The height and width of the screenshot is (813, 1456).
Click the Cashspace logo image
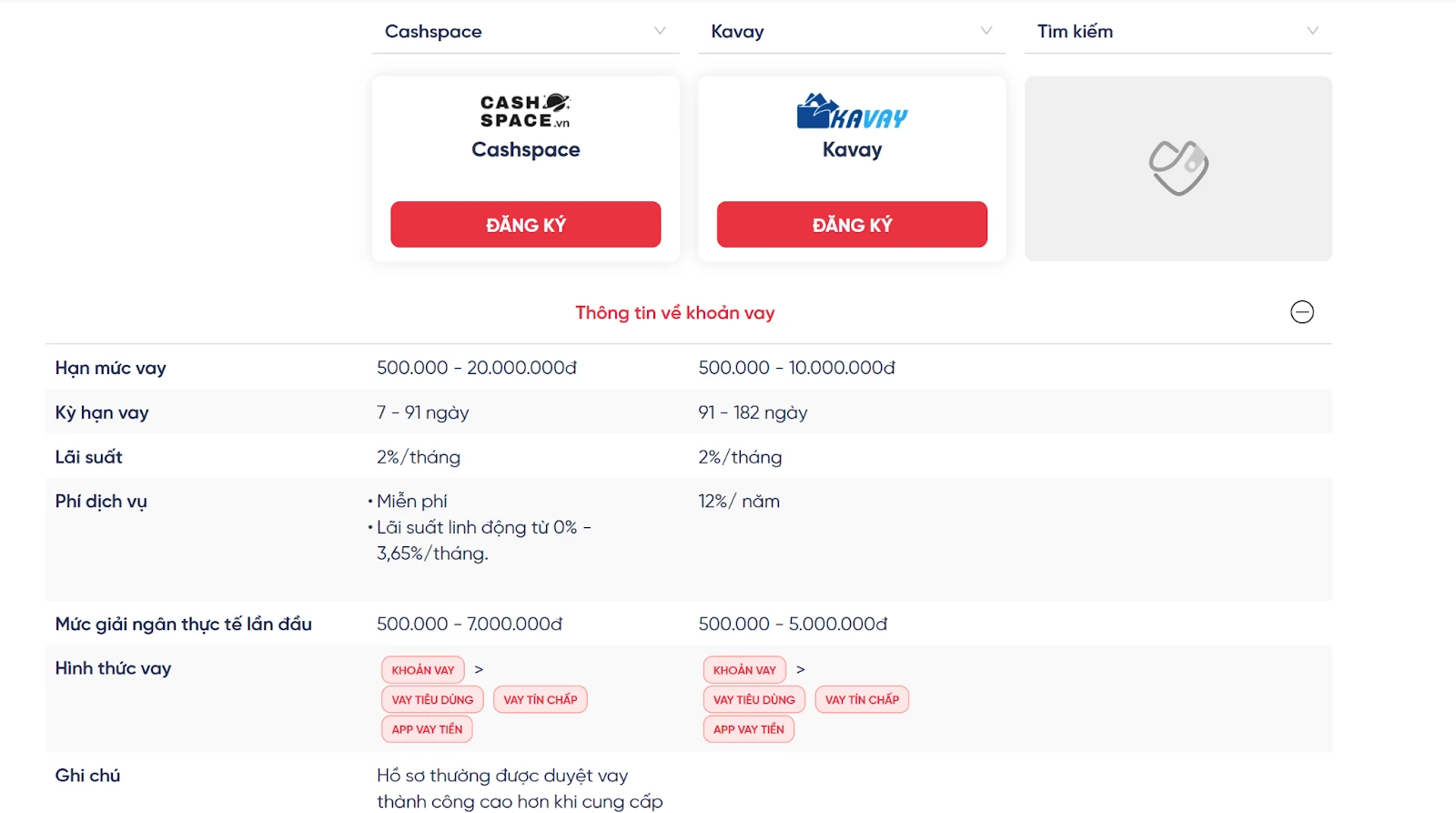525,111
